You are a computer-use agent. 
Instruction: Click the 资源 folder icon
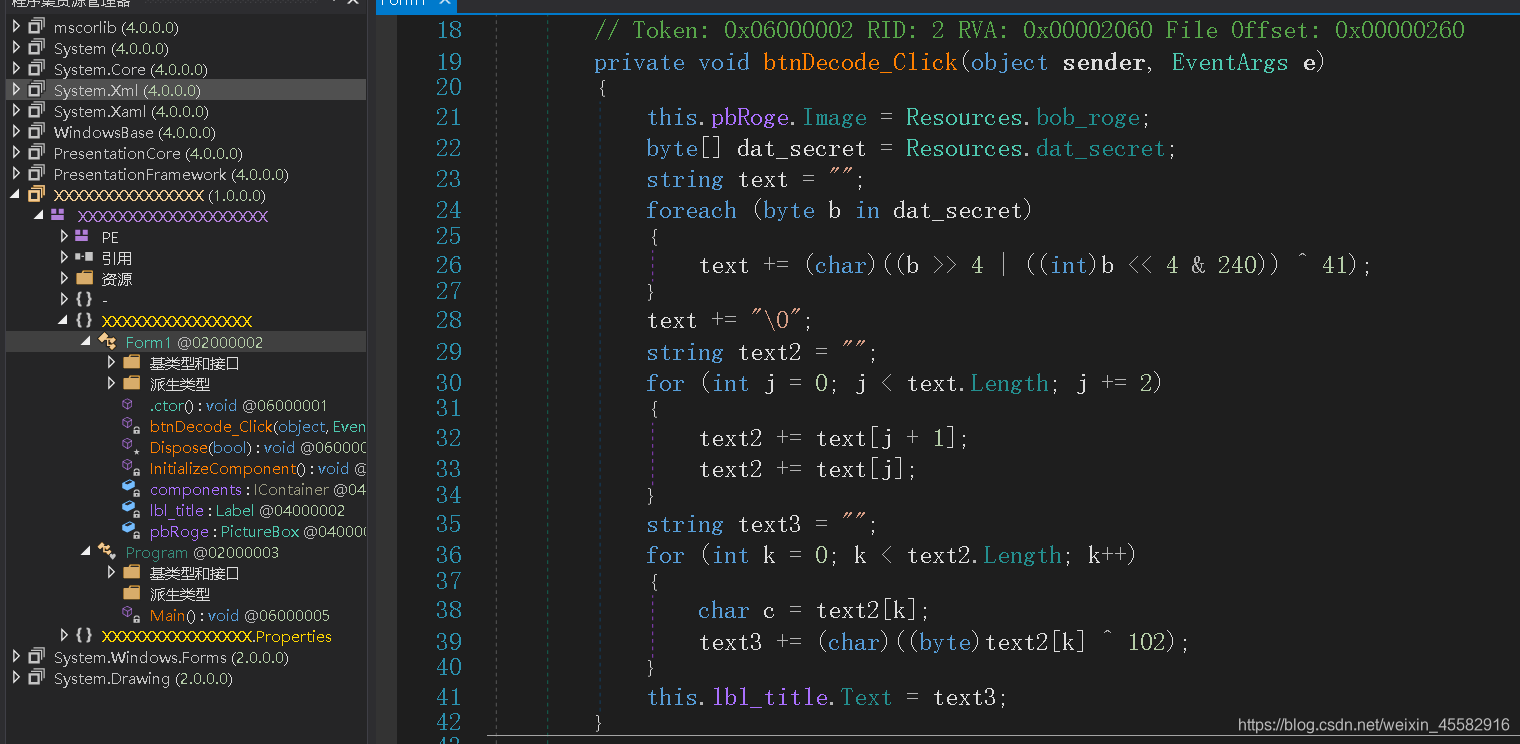point(85,279)
